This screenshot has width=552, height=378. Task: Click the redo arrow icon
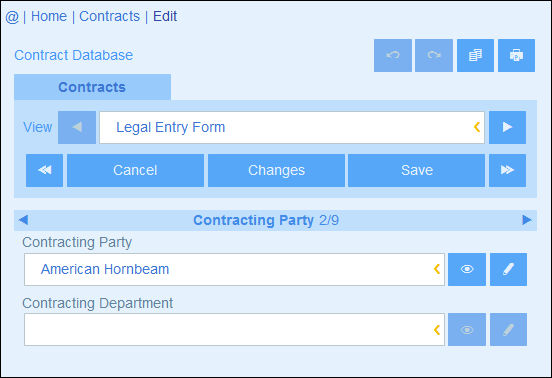tap(434, 55)
